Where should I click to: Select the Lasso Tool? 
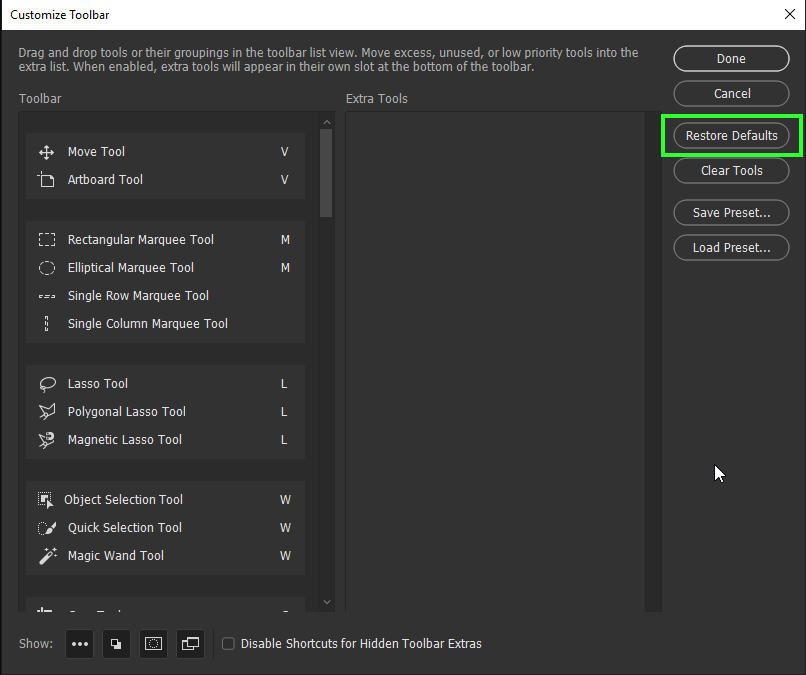(x=97, y=383)
